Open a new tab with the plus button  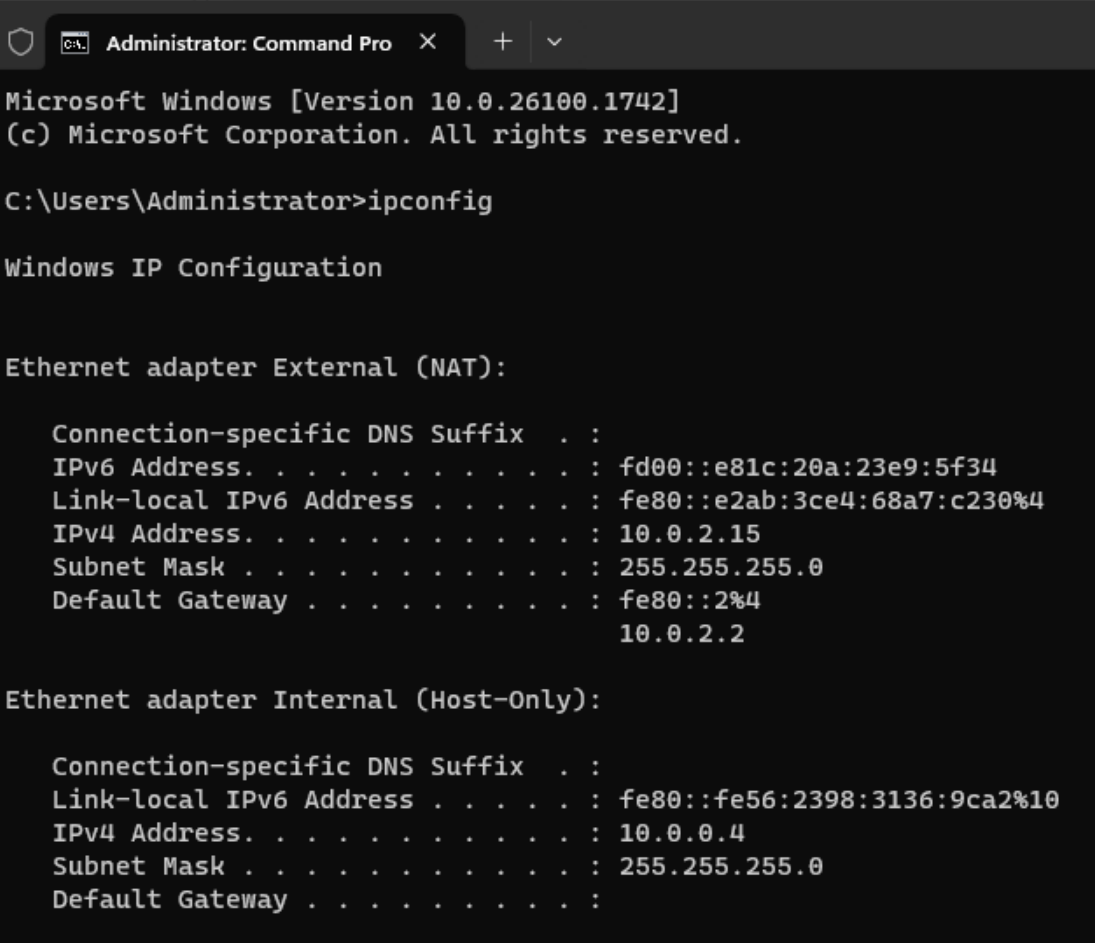tap(503, 43)
